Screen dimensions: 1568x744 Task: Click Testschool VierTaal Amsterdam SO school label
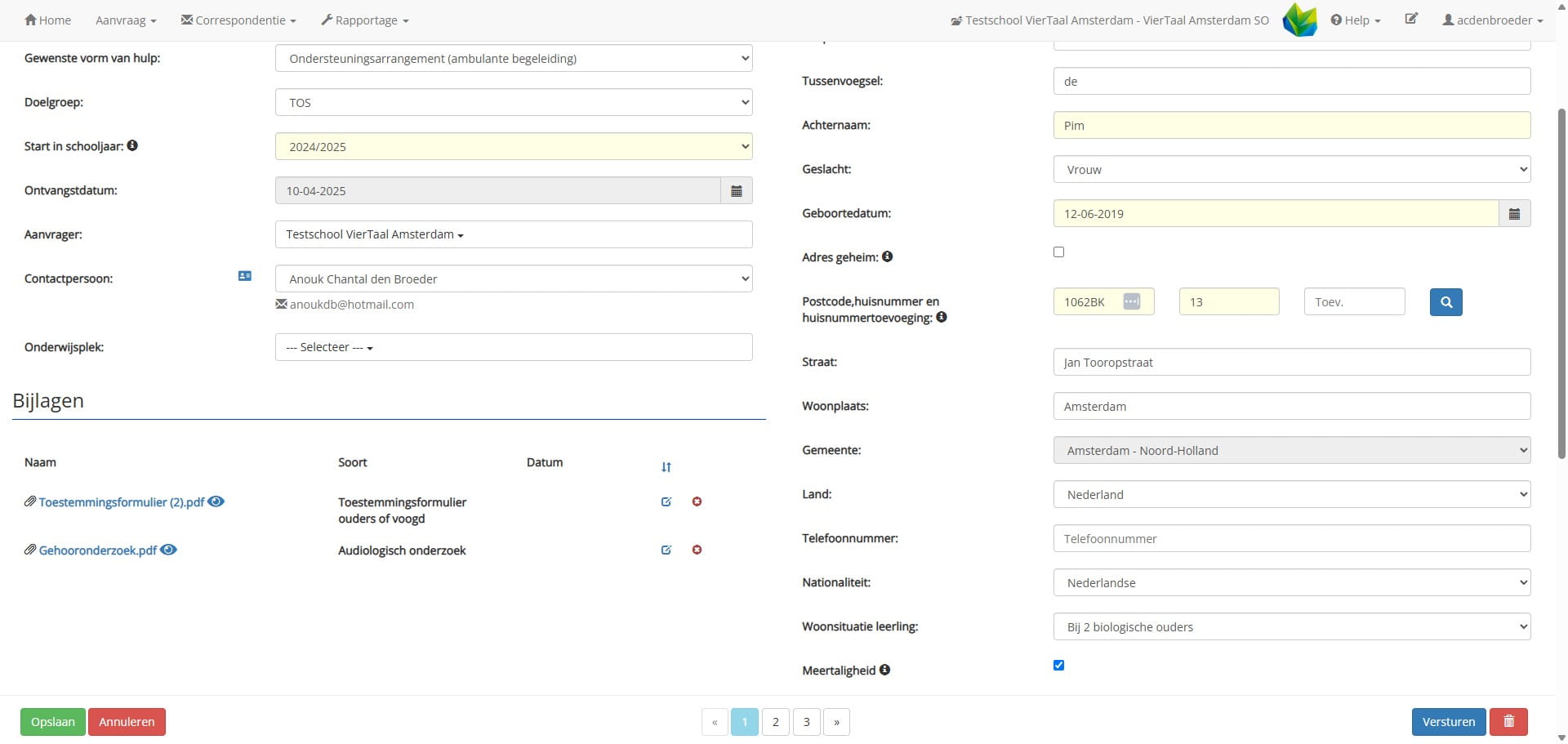(x=1110, y=20)
